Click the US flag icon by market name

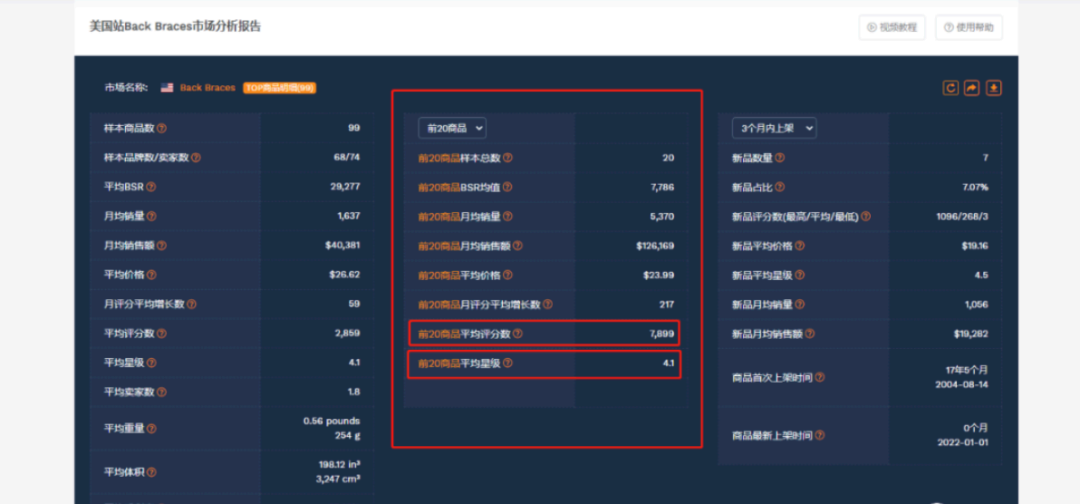pos(167,87)
